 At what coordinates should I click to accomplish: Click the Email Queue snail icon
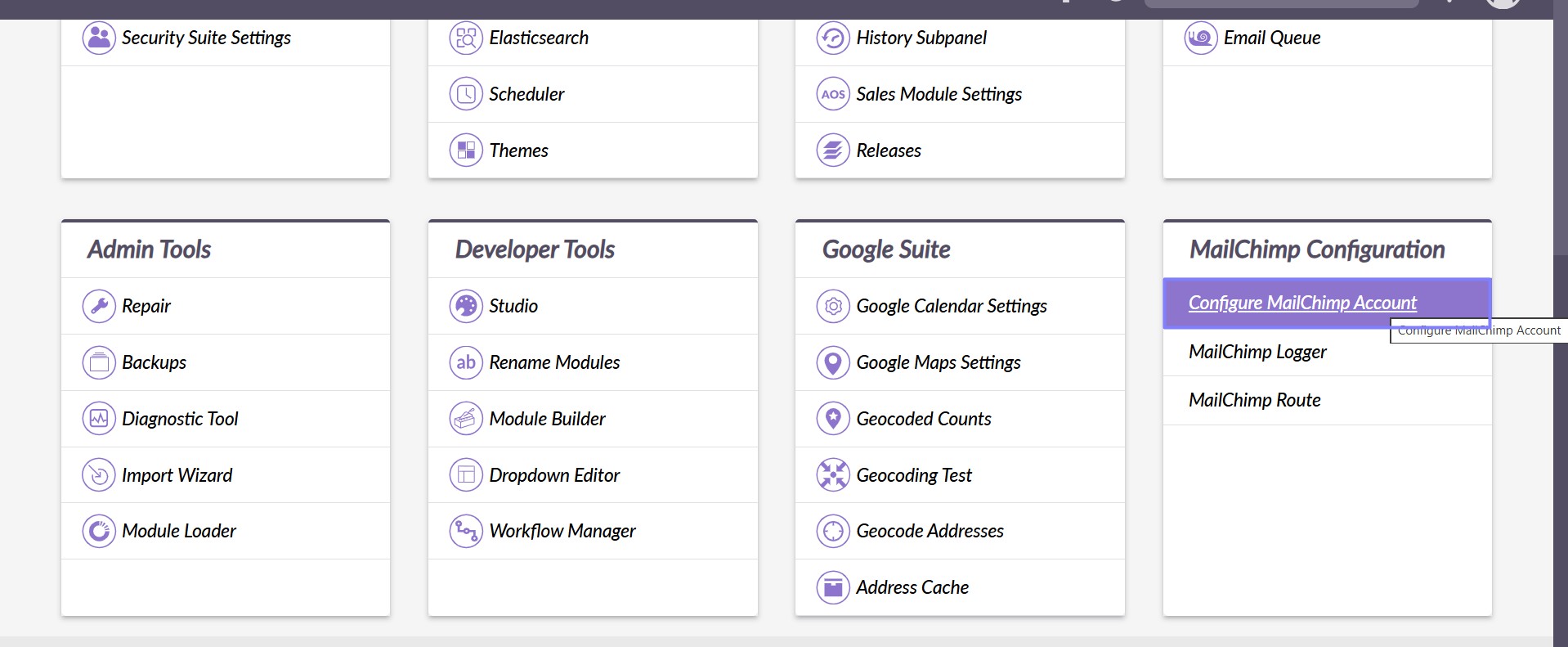1200,38
